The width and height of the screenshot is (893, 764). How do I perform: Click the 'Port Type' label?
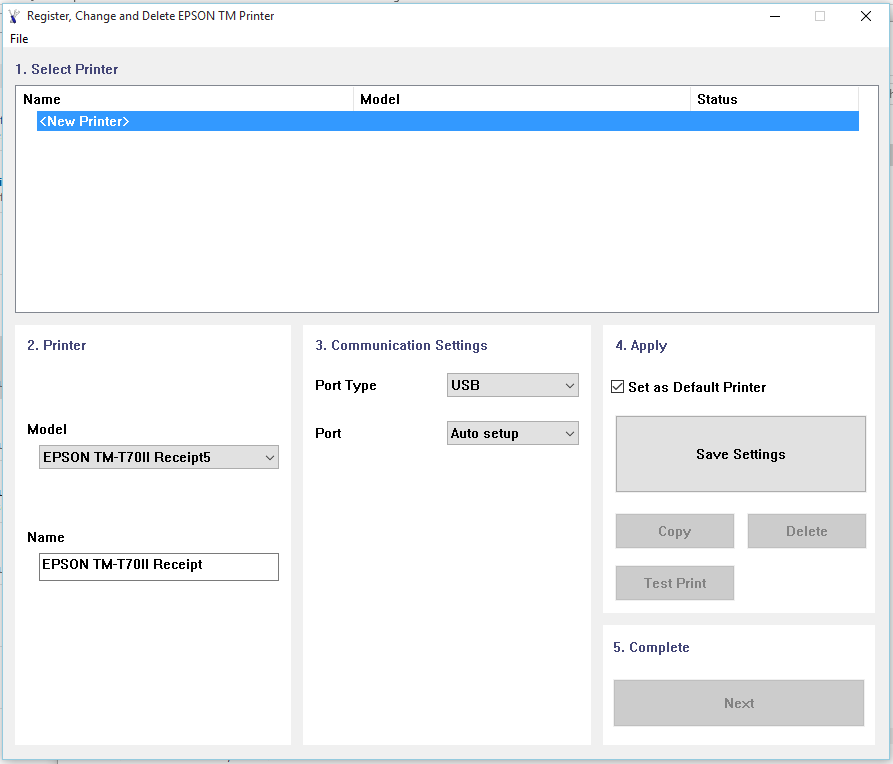coord(346,386)
